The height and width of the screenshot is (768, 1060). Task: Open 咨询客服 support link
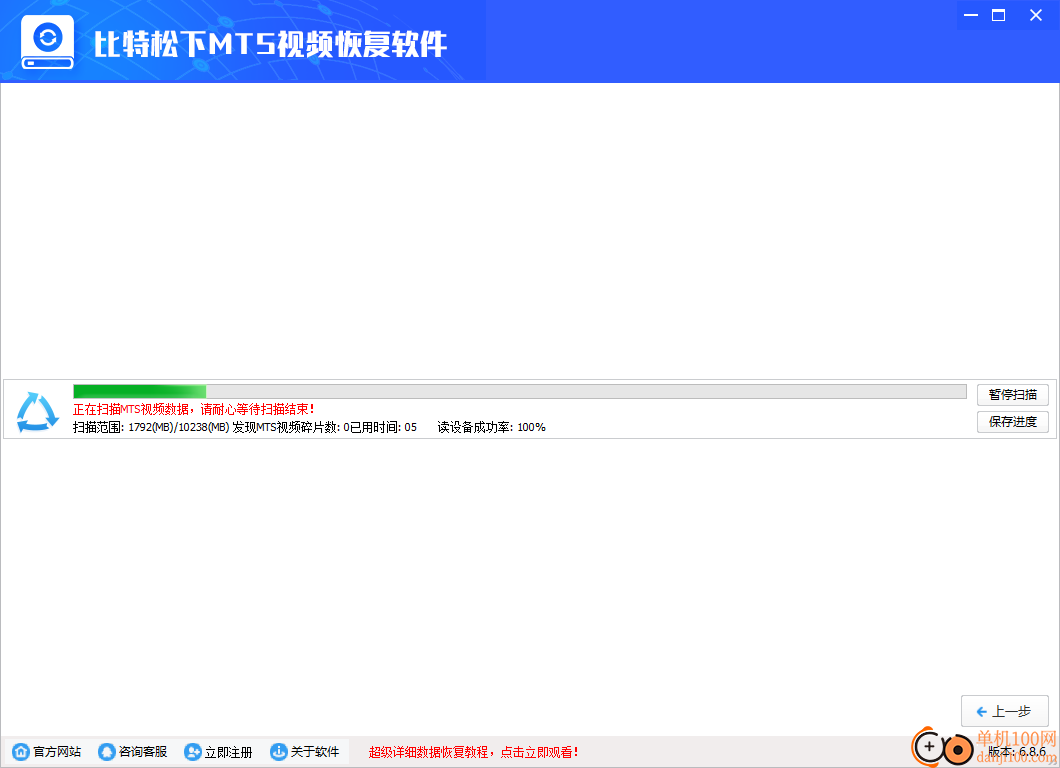point(132,752)
